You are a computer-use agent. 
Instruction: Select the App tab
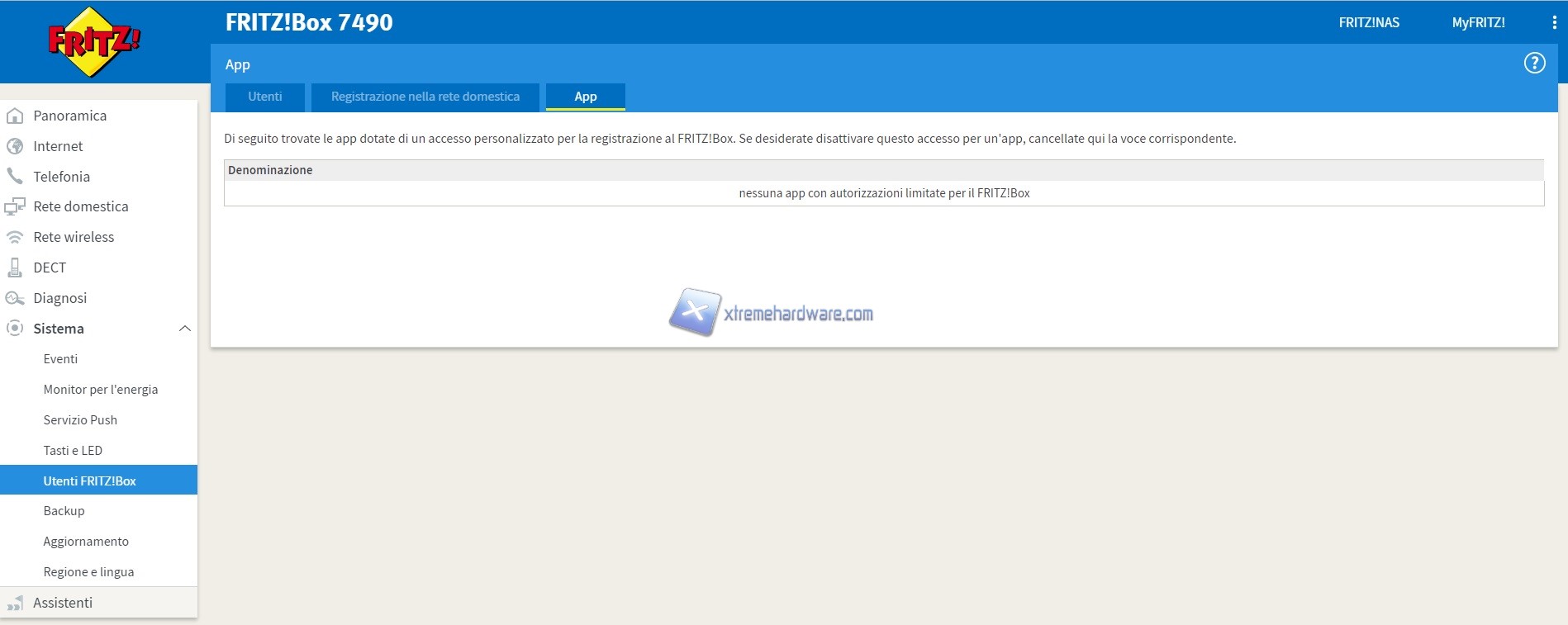click(x=585, y=97)
